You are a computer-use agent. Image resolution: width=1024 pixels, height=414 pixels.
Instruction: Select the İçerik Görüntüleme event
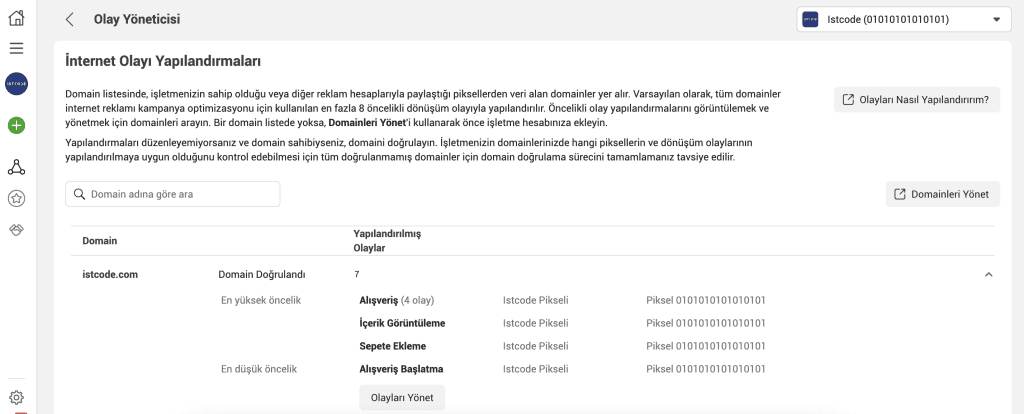(x=402, y=323)
